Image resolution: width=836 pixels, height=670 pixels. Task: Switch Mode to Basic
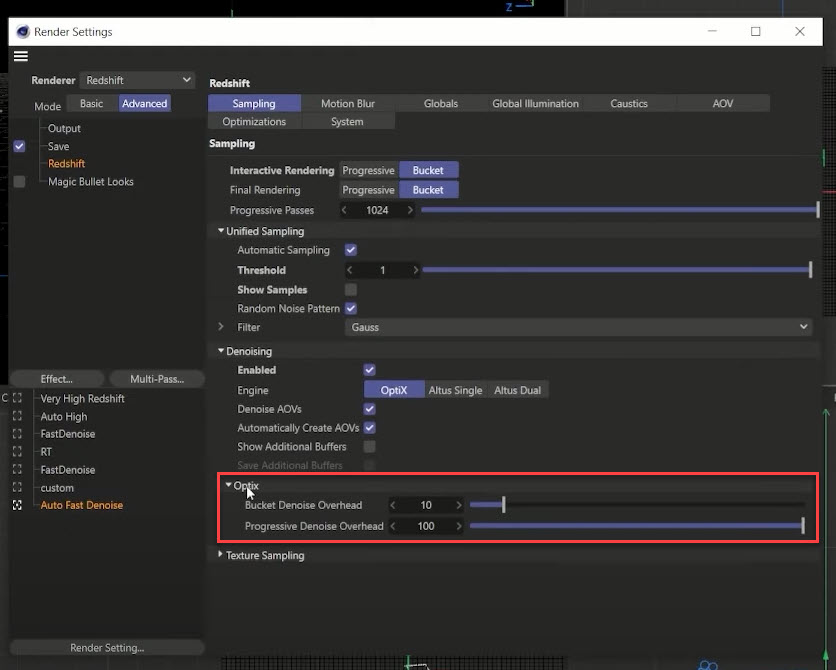[x=92, y=103]
